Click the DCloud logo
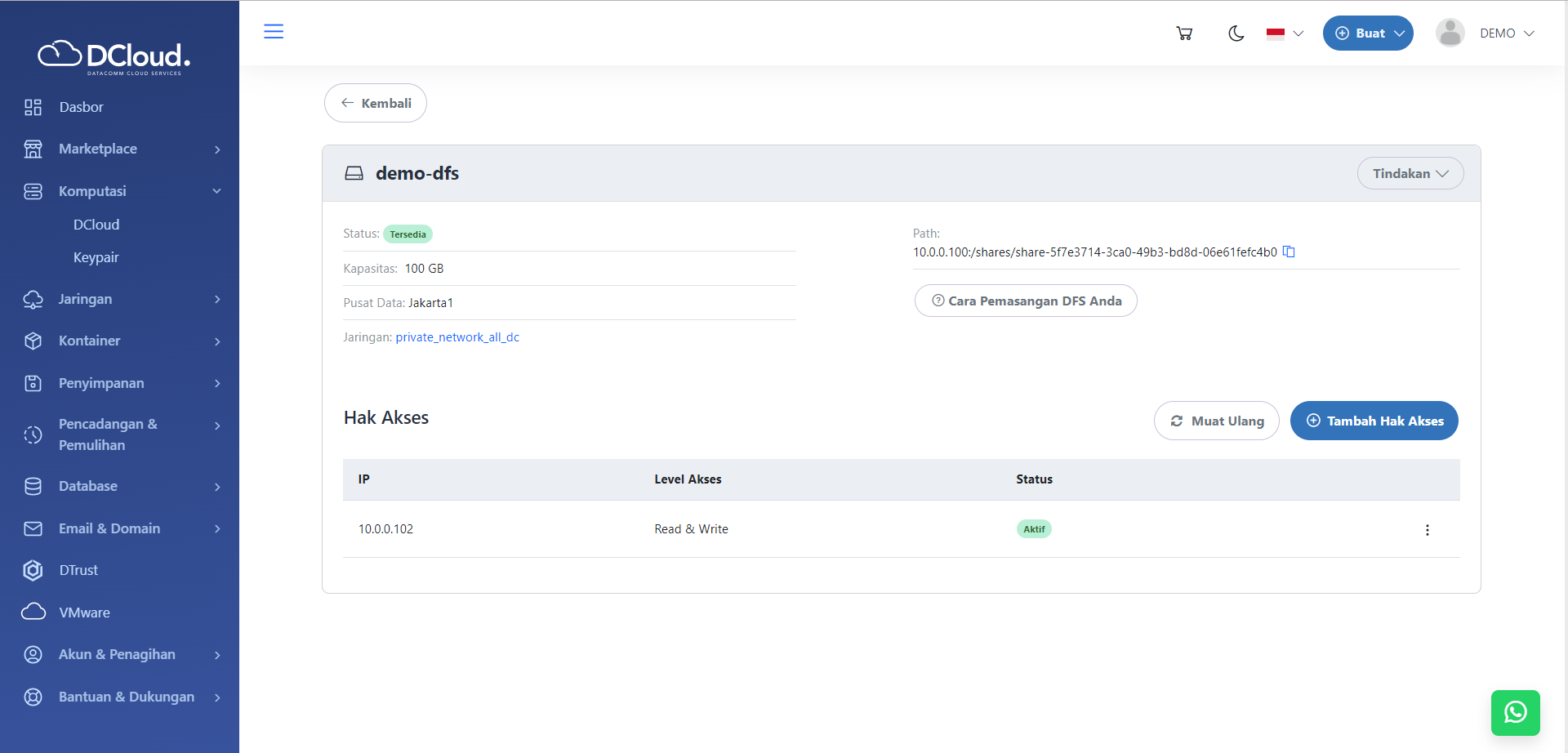Image resolution: width=1568 pixels, height=753 pixels. point(114,56)
